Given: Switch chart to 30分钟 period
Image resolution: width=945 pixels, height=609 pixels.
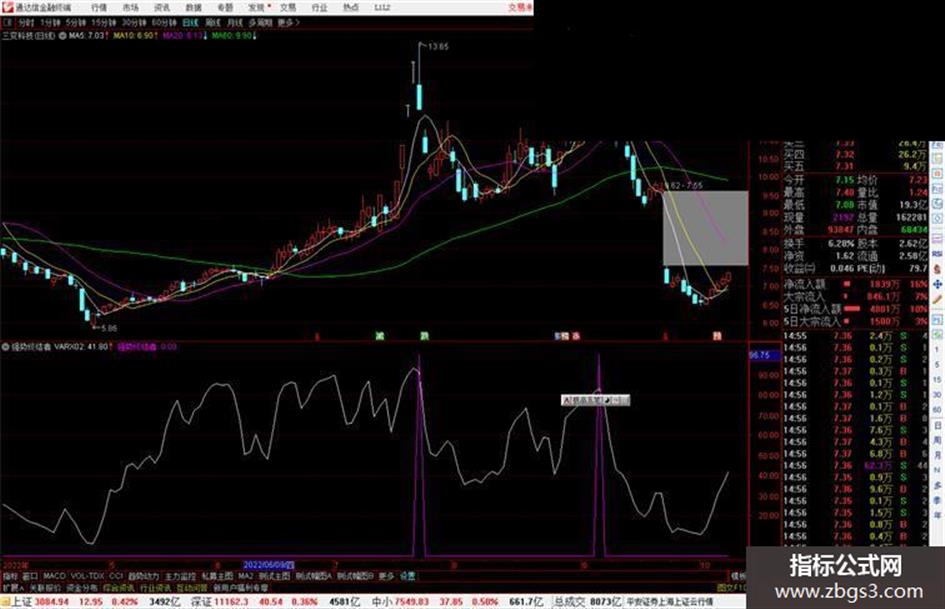Looking at the screenshot, I should tap(134, 22).
